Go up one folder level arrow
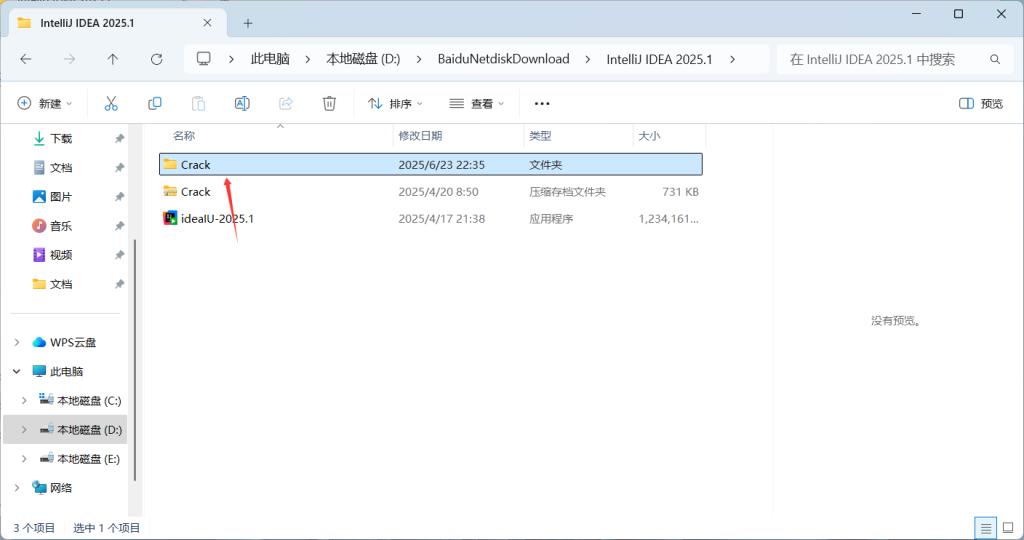1024x540 pixels. [112, 59]
